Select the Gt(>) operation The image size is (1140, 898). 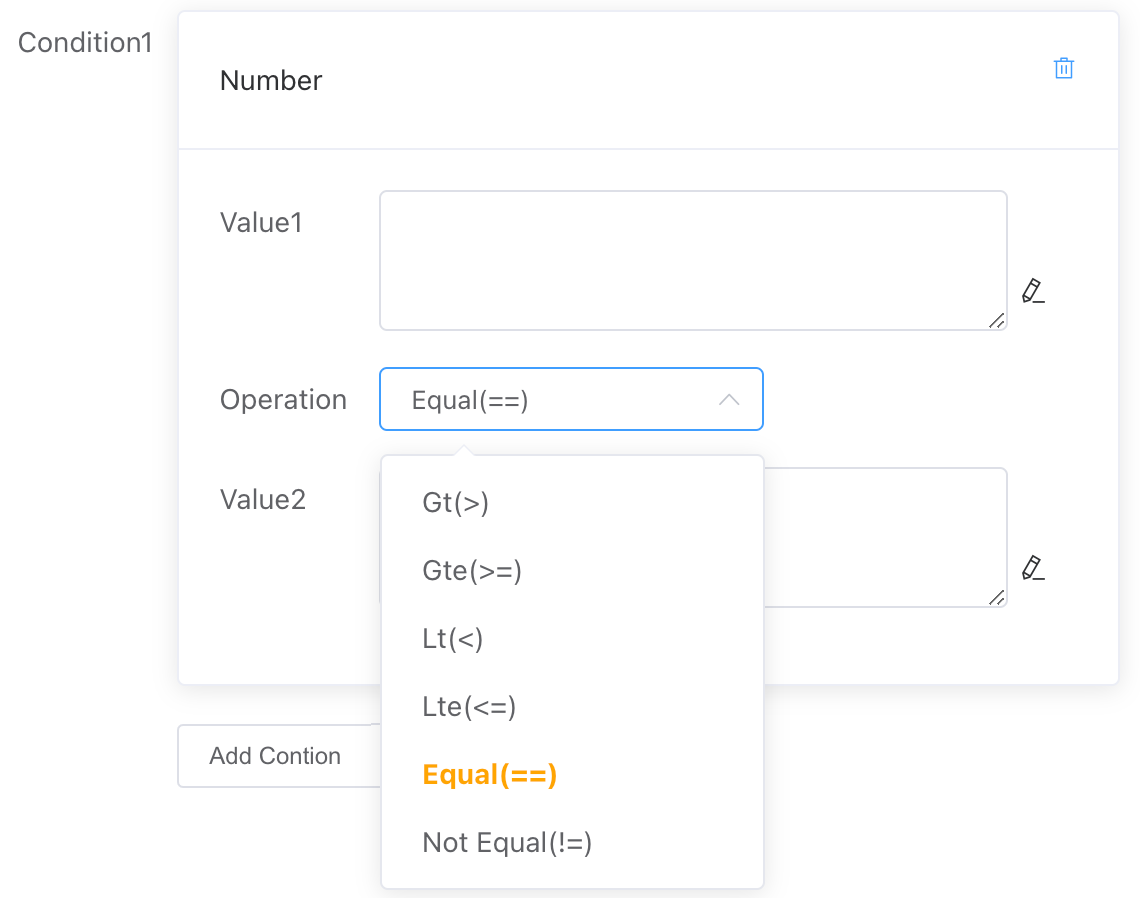(x=456, y=503)
